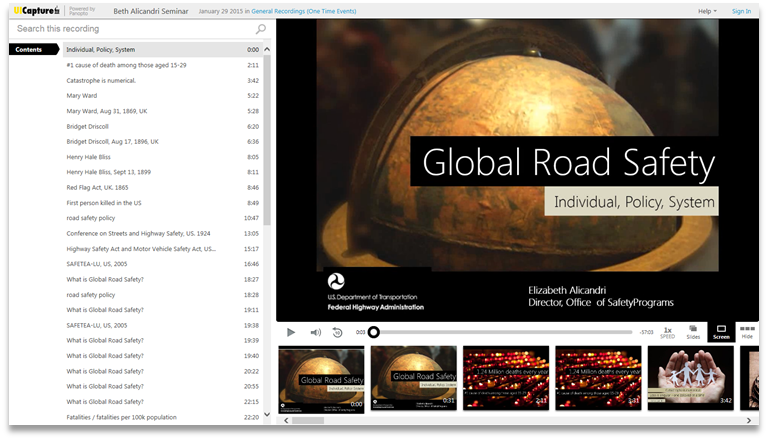Open the 1x playback speed control
The height and width of the screenshot is (440, 768).
coord(667,332)
